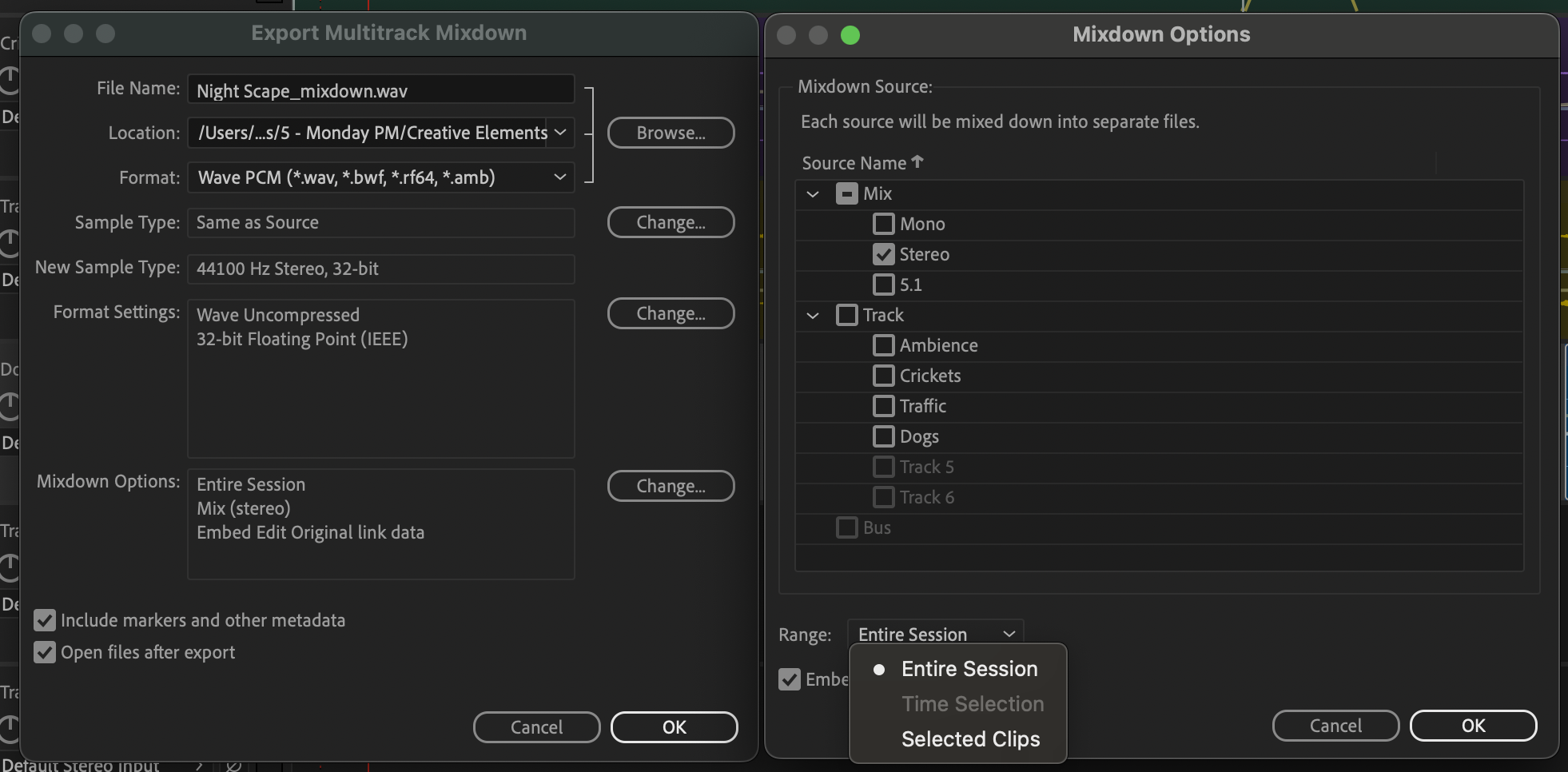The height and width of the screenshot is (772, 1568).
Task: Check the Mono mix checkbox
Action: pyautogui.click(x=883, y=224)
